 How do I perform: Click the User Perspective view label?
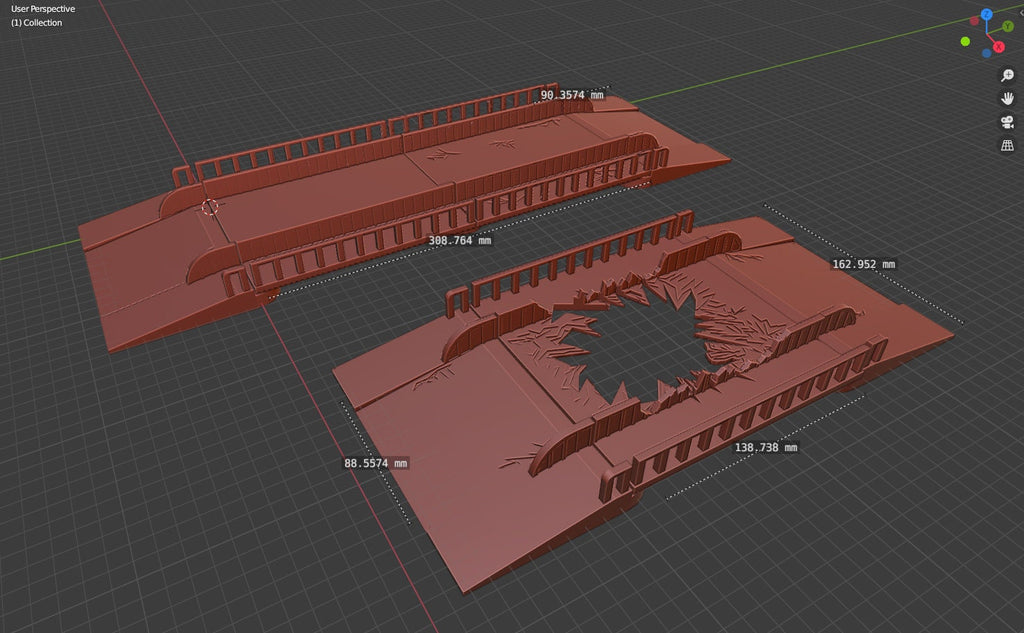[43, 9]
